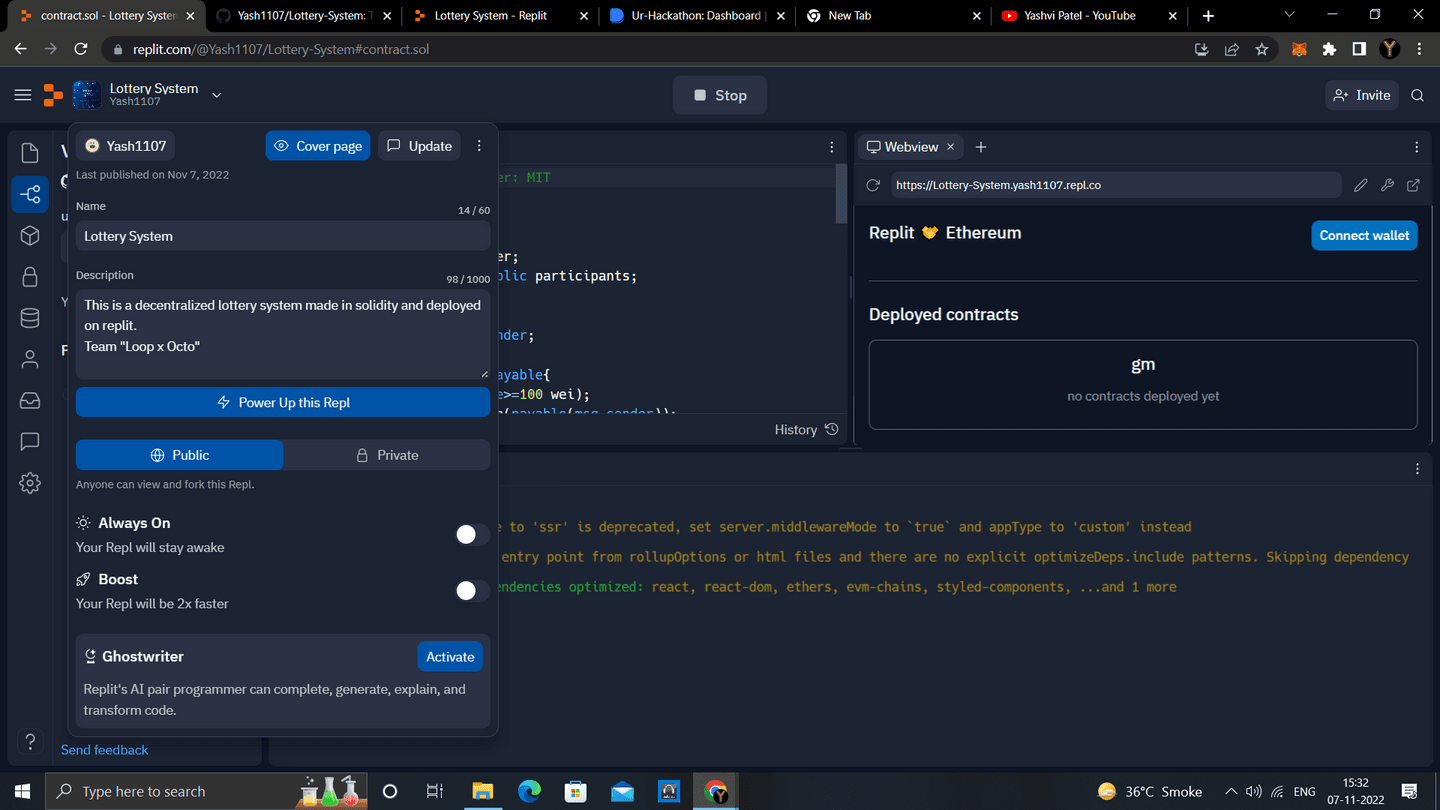1440x810 pixels.
Task: Open the Cover page
Action: click(x=318, y=146)
